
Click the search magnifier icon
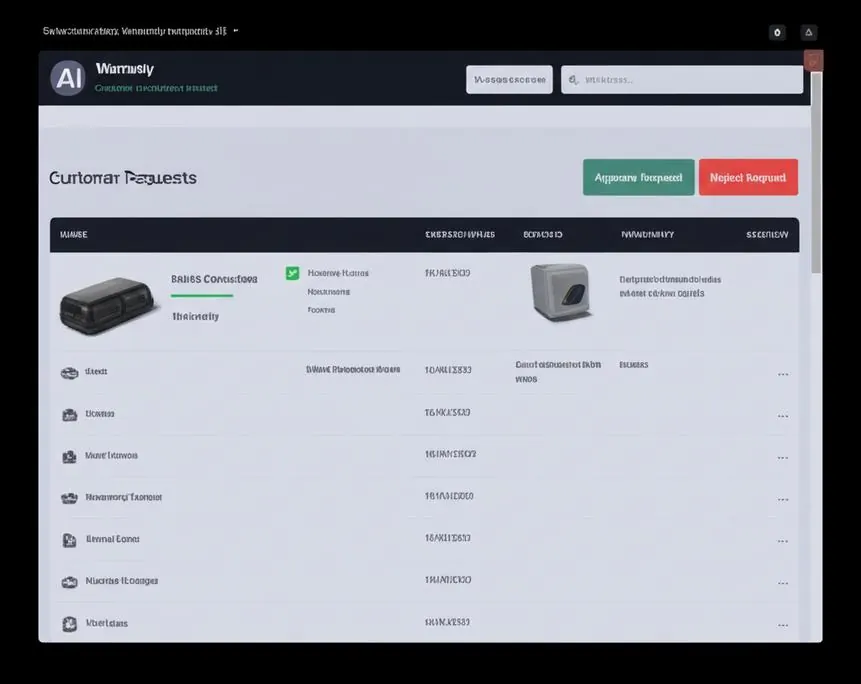click(x=573, y=80)
